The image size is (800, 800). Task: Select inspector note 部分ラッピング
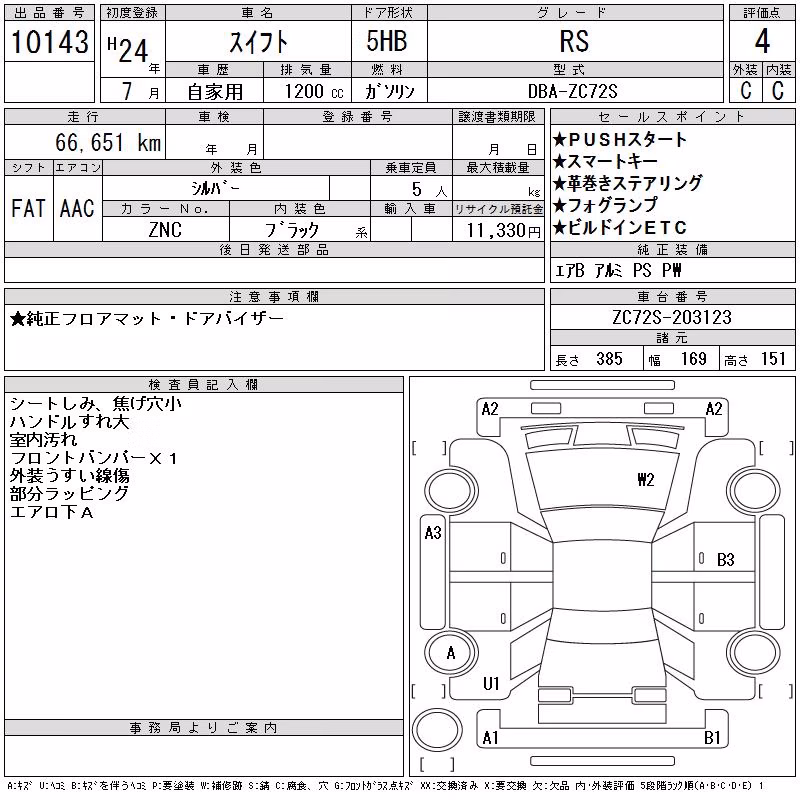click(69, 493)
